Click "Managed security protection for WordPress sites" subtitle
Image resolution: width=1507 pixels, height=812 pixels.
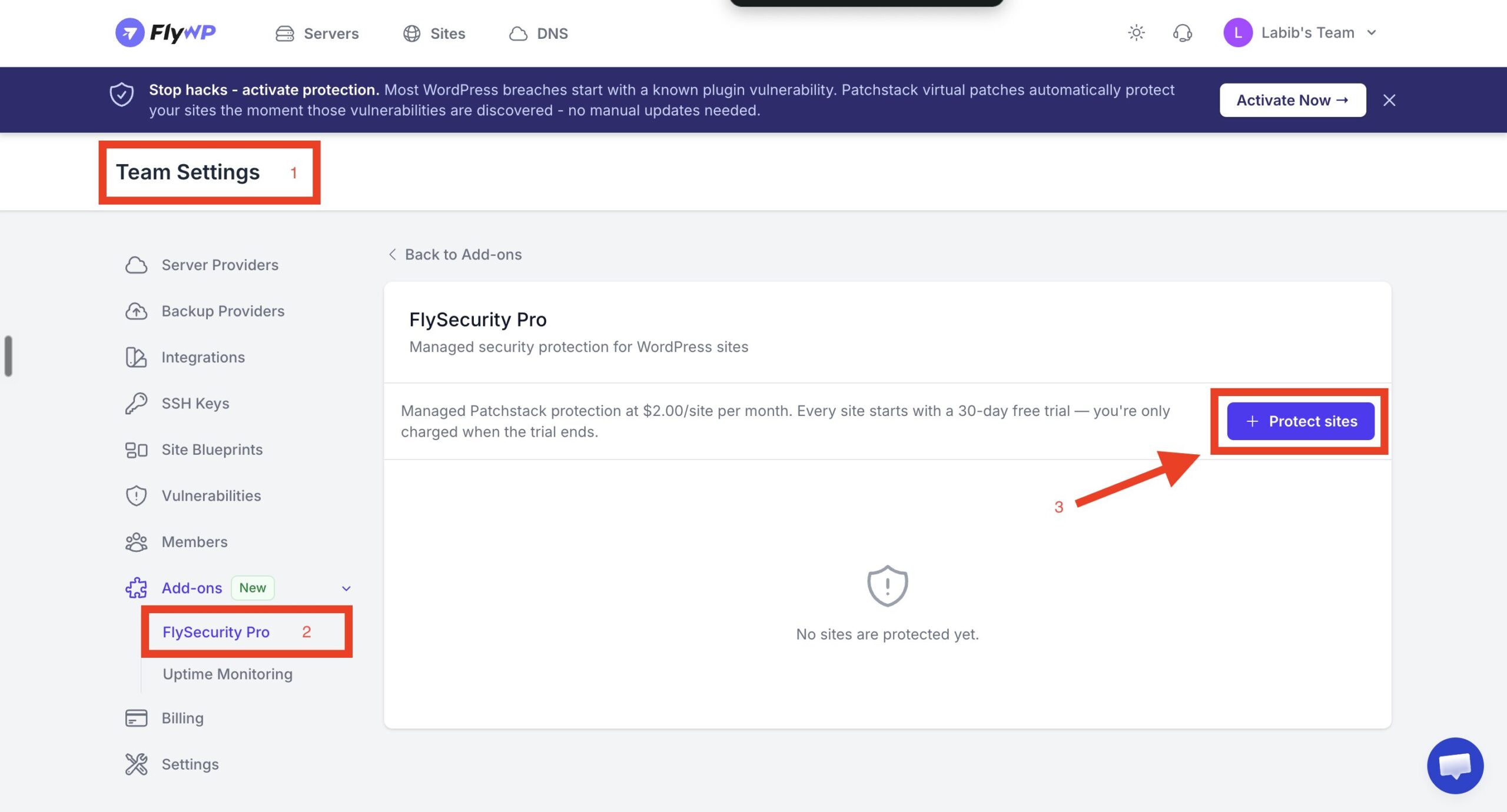(x=579, y=347)
